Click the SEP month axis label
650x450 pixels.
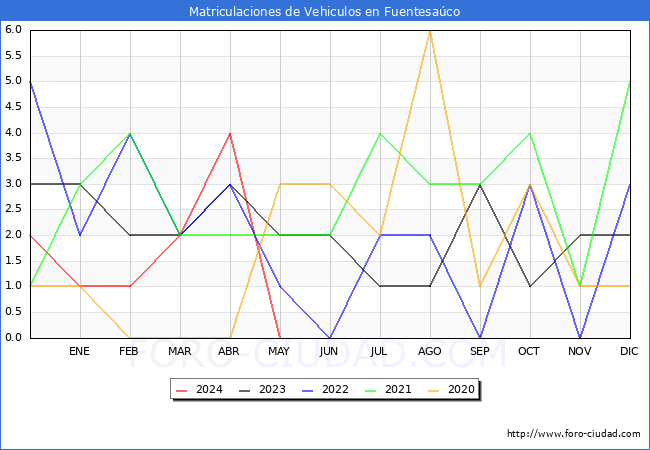click(x=480, y=351)
